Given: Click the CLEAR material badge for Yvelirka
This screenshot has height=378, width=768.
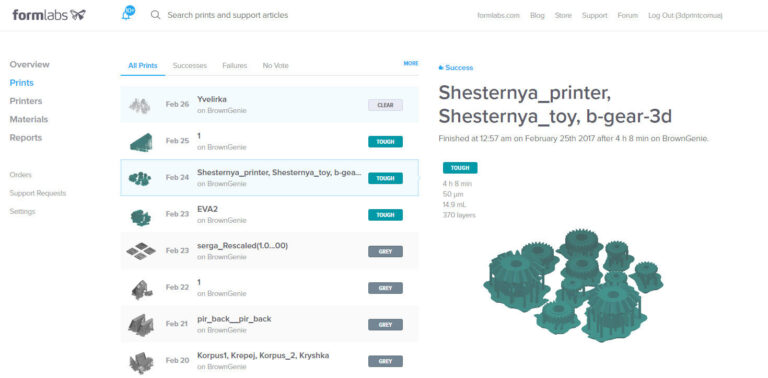Looking at the screenshot, I should coord(385,105).
